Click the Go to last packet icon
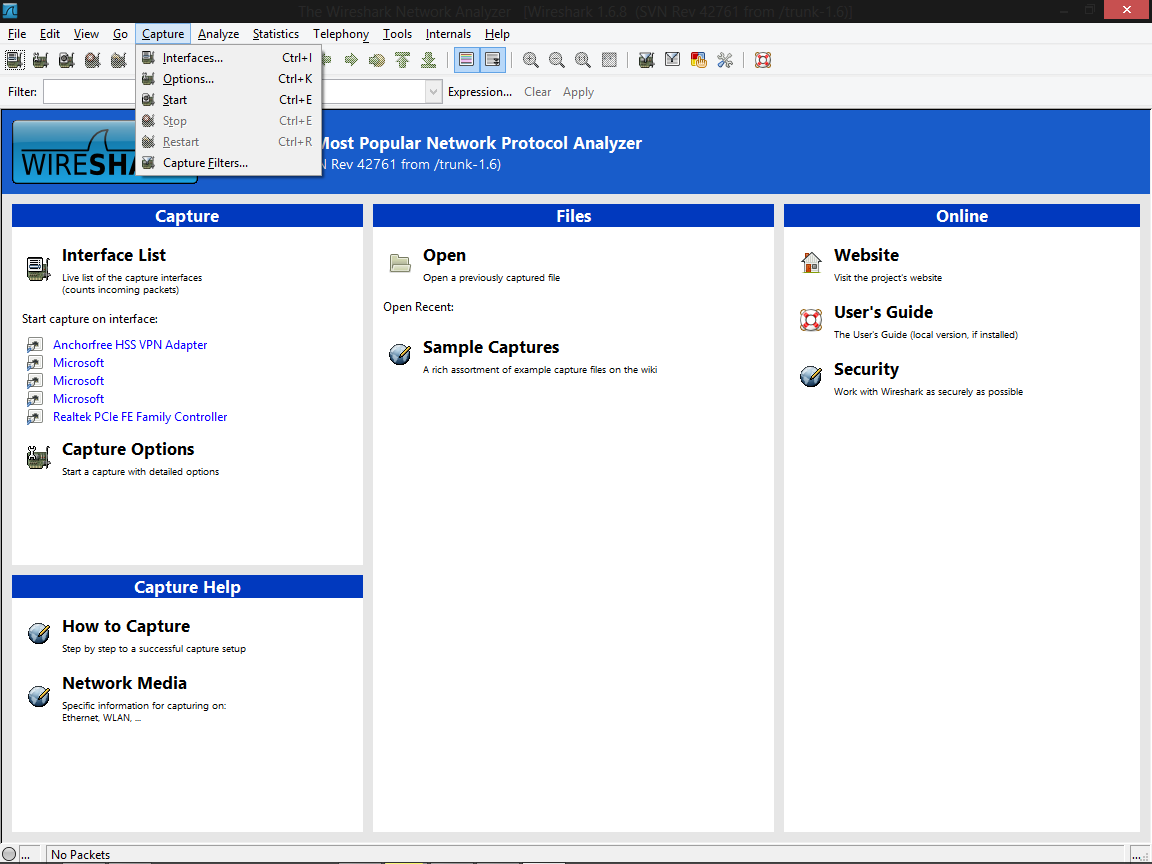Image resolution: width=1152 pixels, height=864 pixels. tap(428, 60)
